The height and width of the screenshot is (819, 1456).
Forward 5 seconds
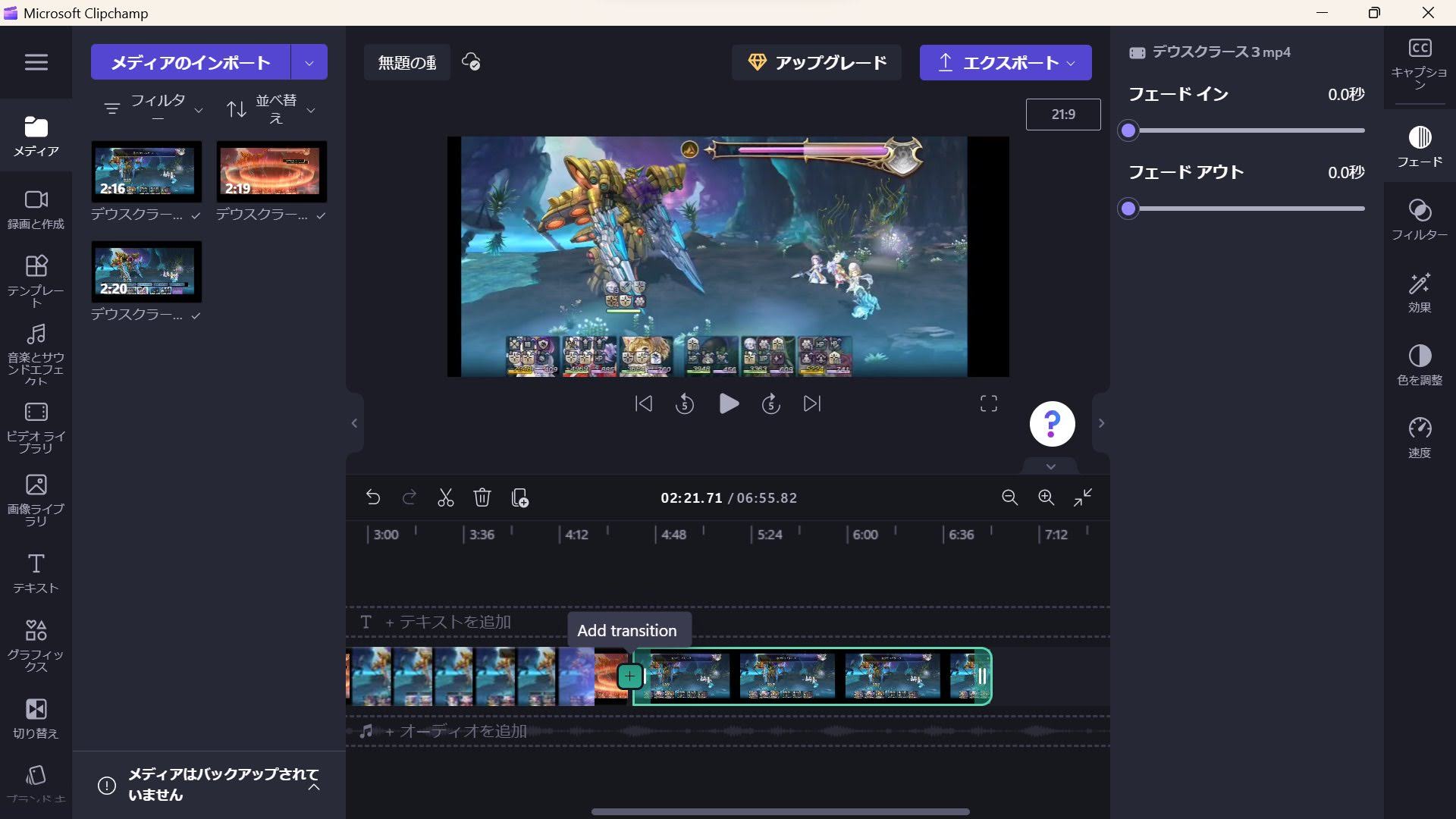point(771,403)
